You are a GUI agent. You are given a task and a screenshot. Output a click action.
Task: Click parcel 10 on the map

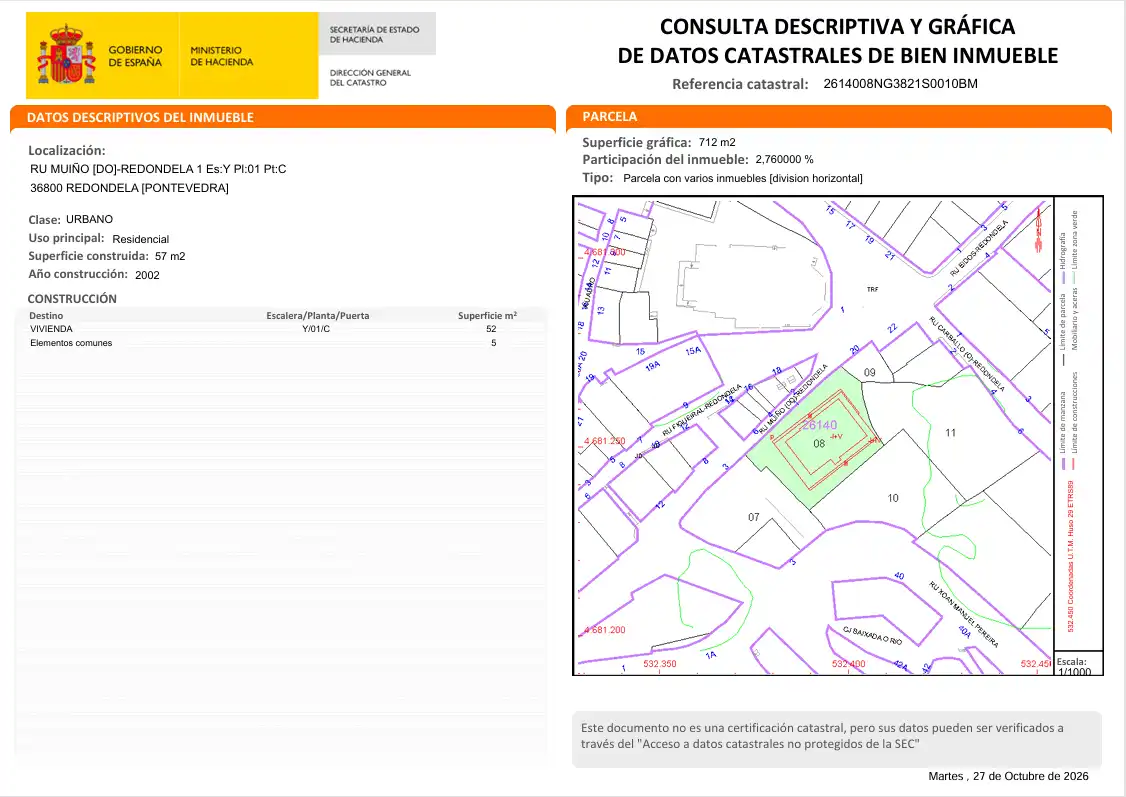point(893,498)
